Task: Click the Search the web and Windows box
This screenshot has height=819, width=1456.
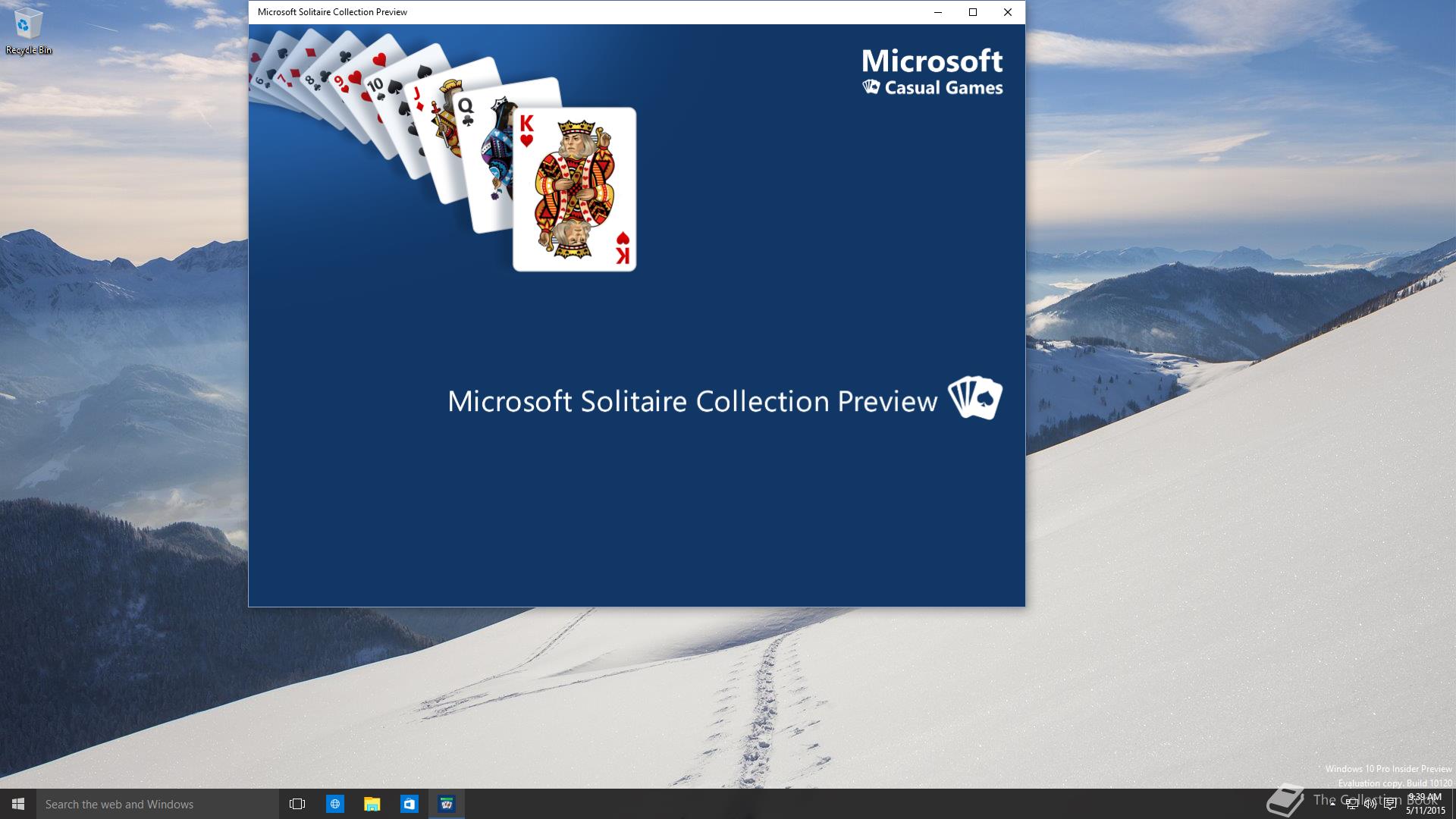Action: tap(158, 804)
